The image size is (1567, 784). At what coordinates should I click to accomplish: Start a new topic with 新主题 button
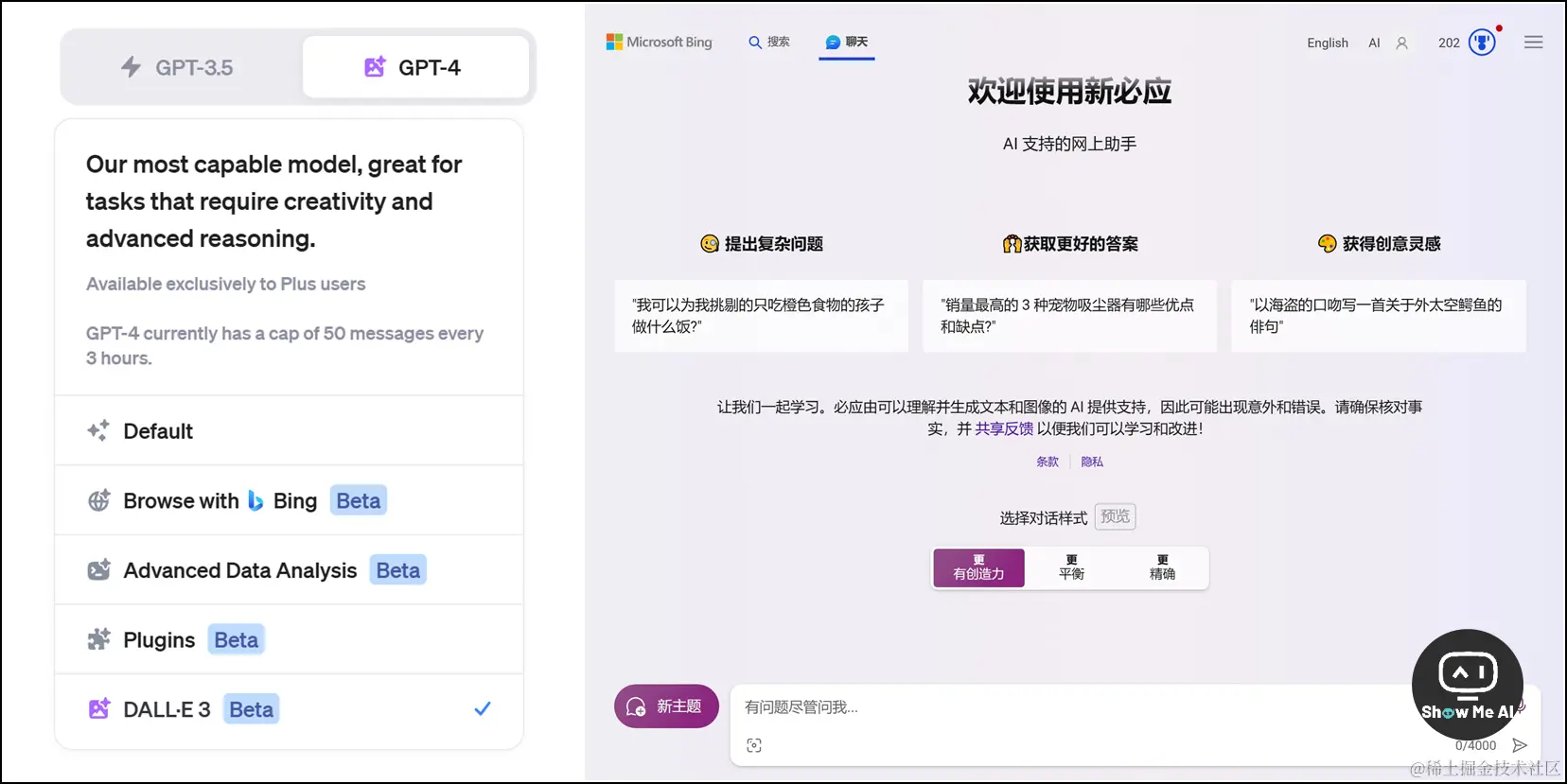(666, 706)
